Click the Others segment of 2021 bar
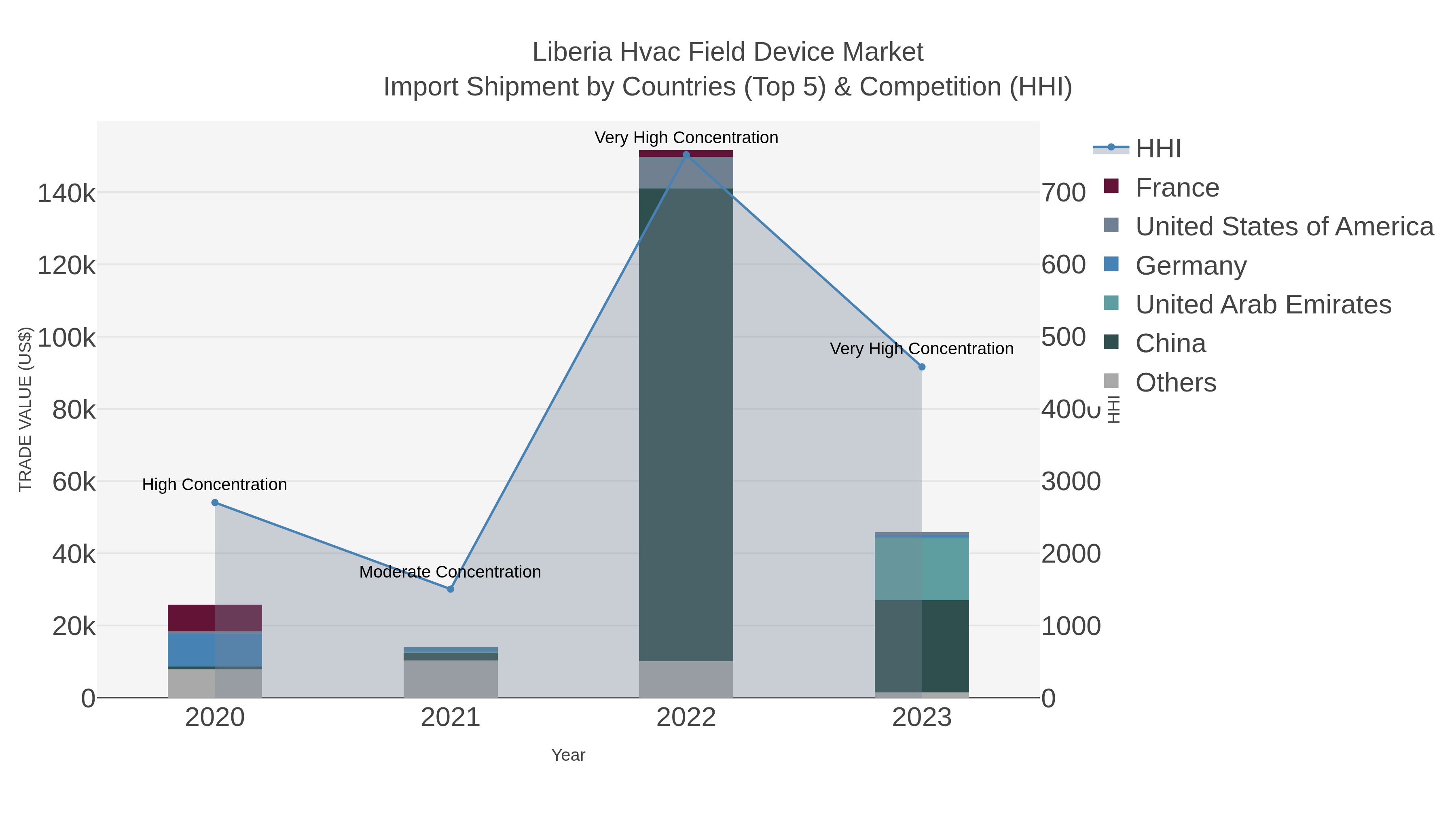Viewport: 1456px width, 819px height. click(x=451, y=679)
